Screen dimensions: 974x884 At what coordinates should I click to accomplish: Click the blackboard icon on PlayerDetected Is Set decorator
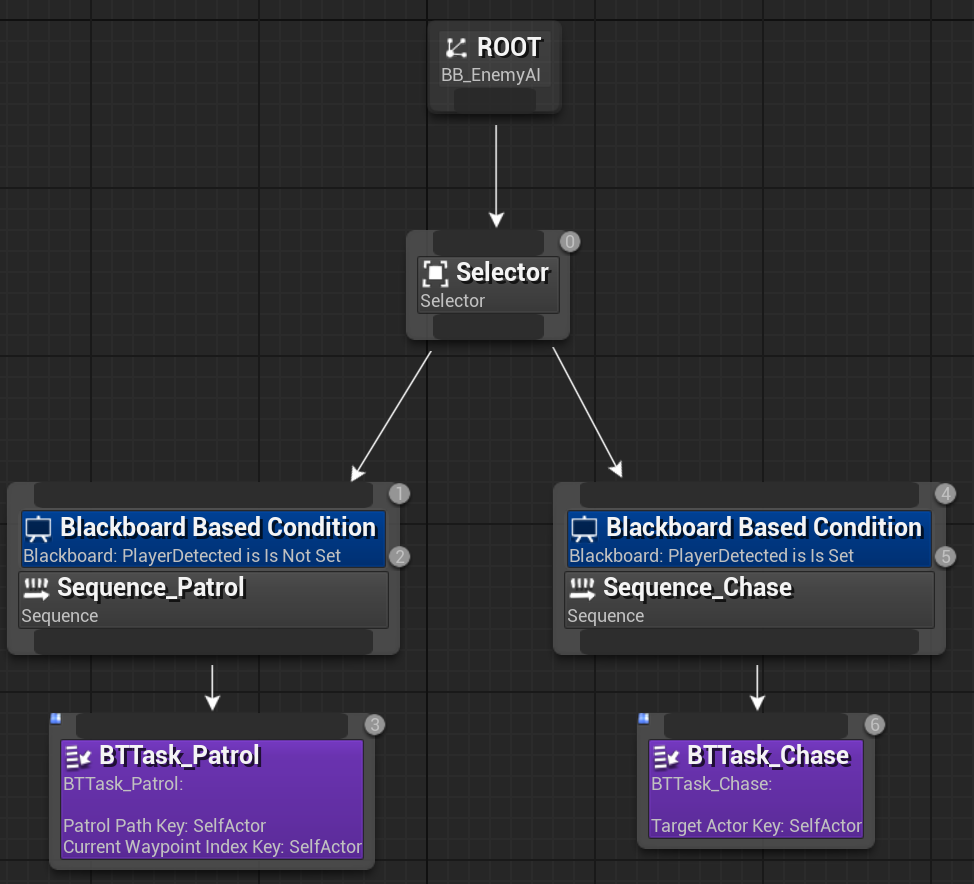[584, 529]
